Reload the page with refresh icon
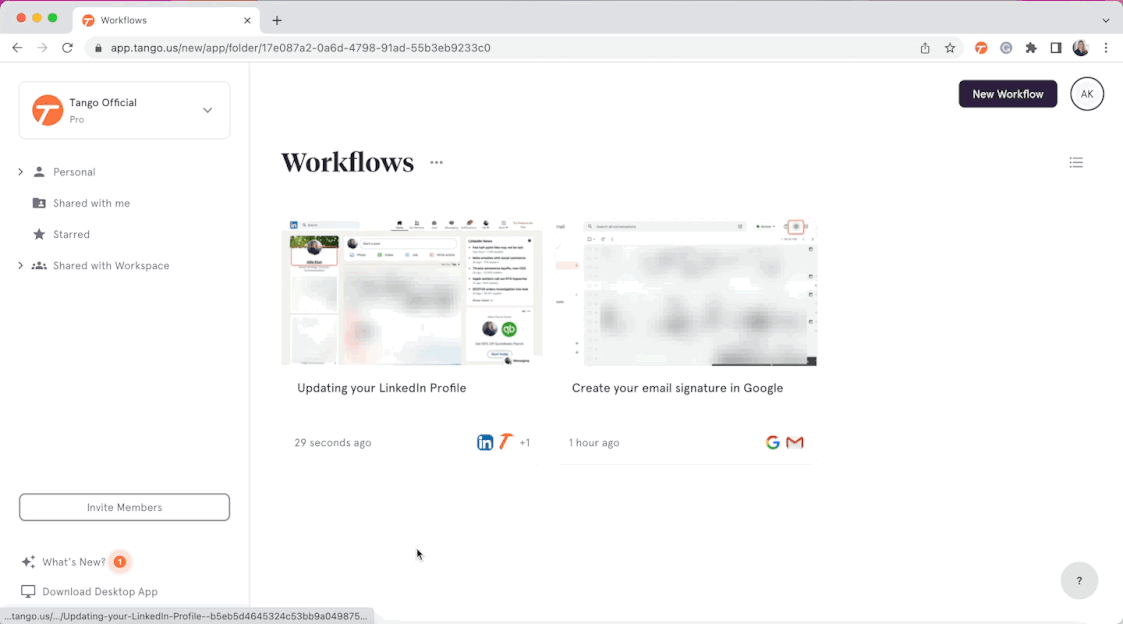The image size is (1123, 624). point(67,48)
